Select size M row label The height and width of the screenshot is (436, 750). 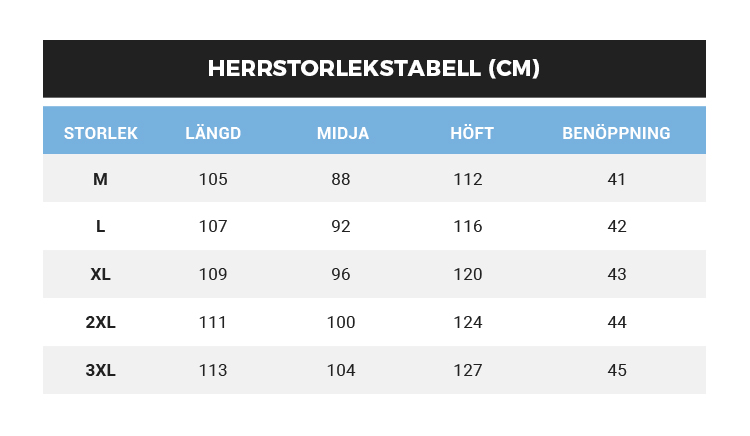pyautogui.click(x=101, y=180)
